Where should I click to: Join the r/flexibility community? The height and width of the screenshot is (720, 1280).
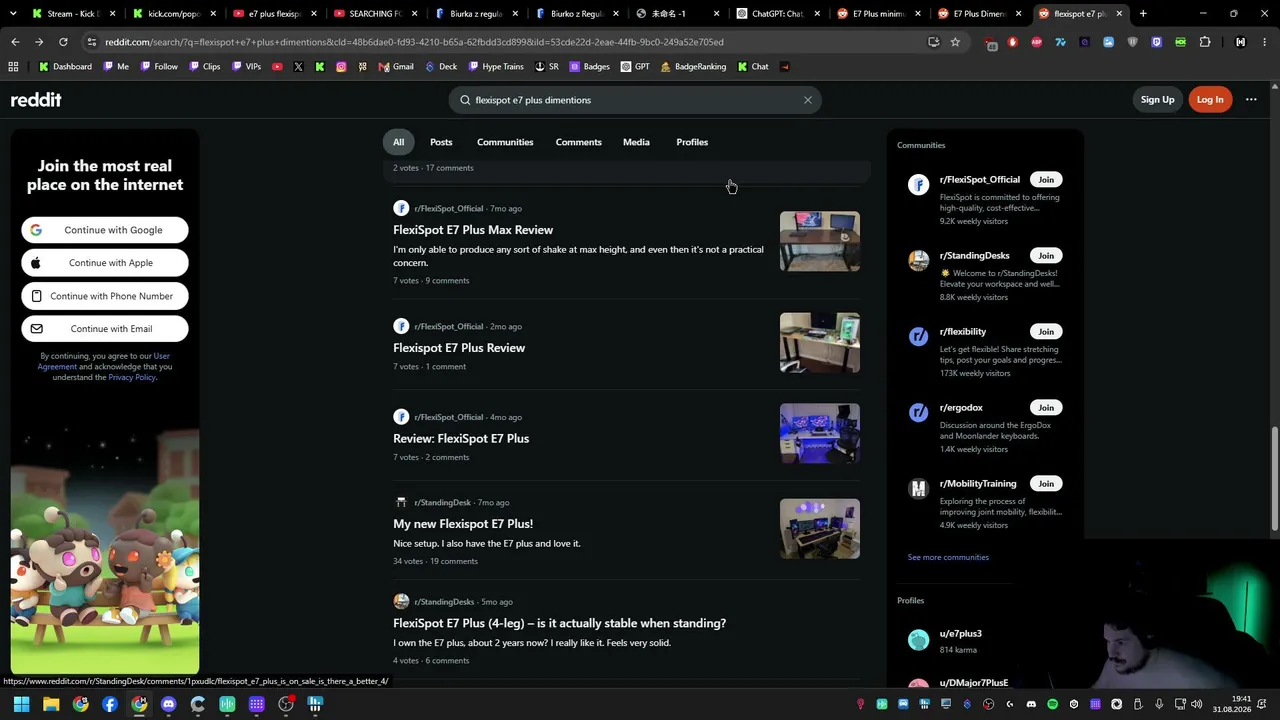1046,332
